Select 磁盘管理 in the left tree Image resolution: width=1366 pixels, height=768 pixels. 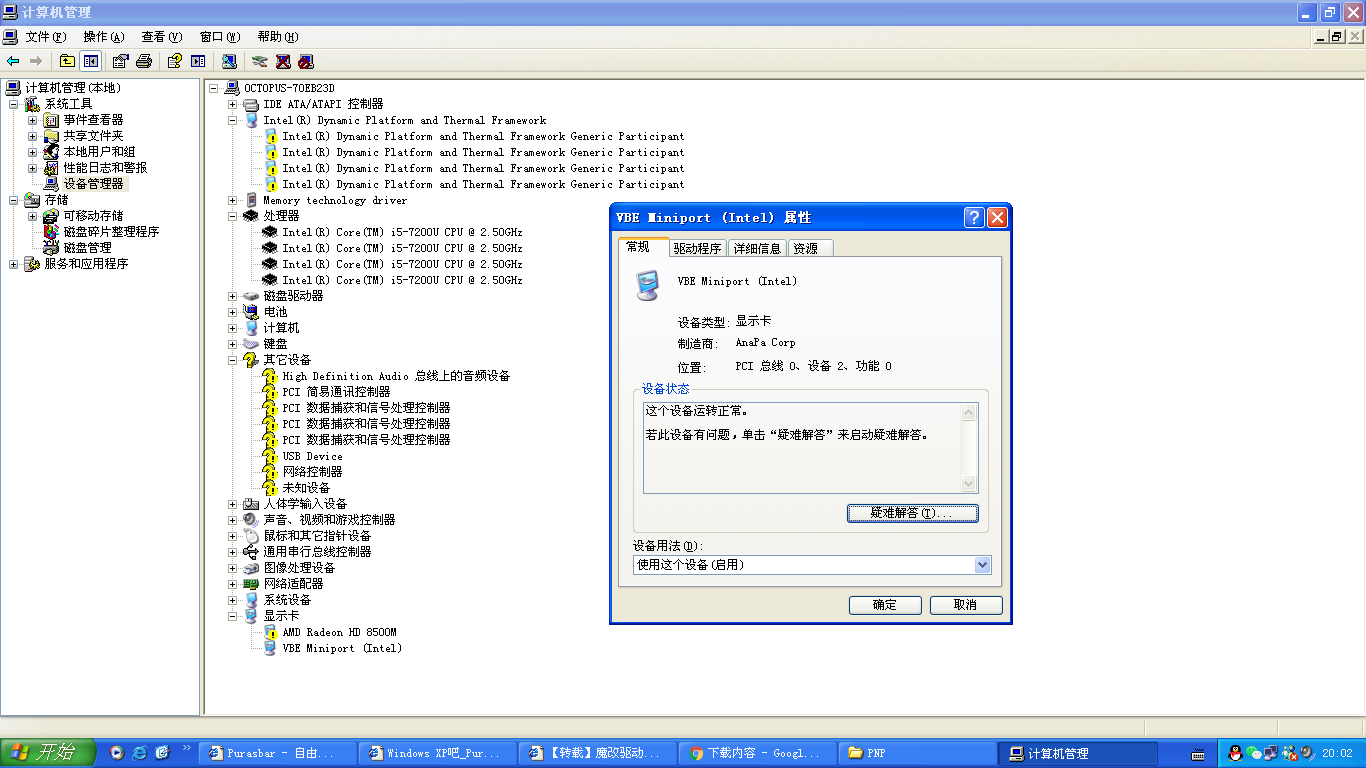point(87,248)
